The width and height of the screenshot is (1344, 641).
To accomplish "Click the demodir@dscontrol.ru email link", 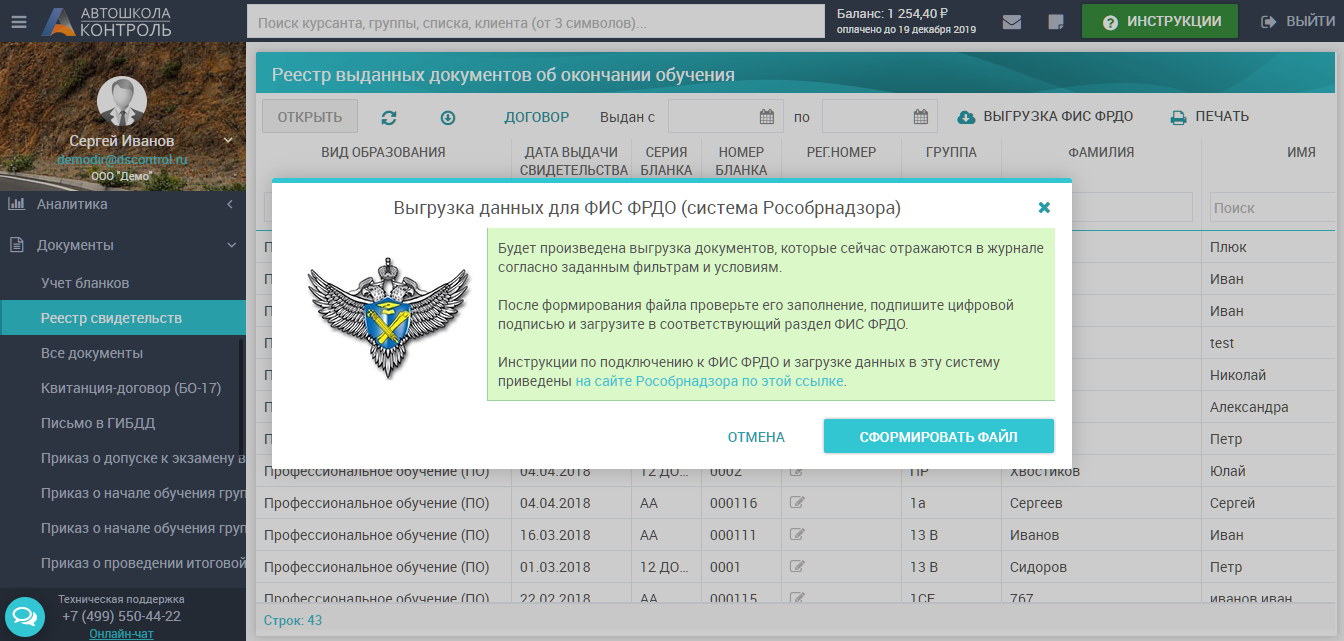I will (x=122, y=159).
